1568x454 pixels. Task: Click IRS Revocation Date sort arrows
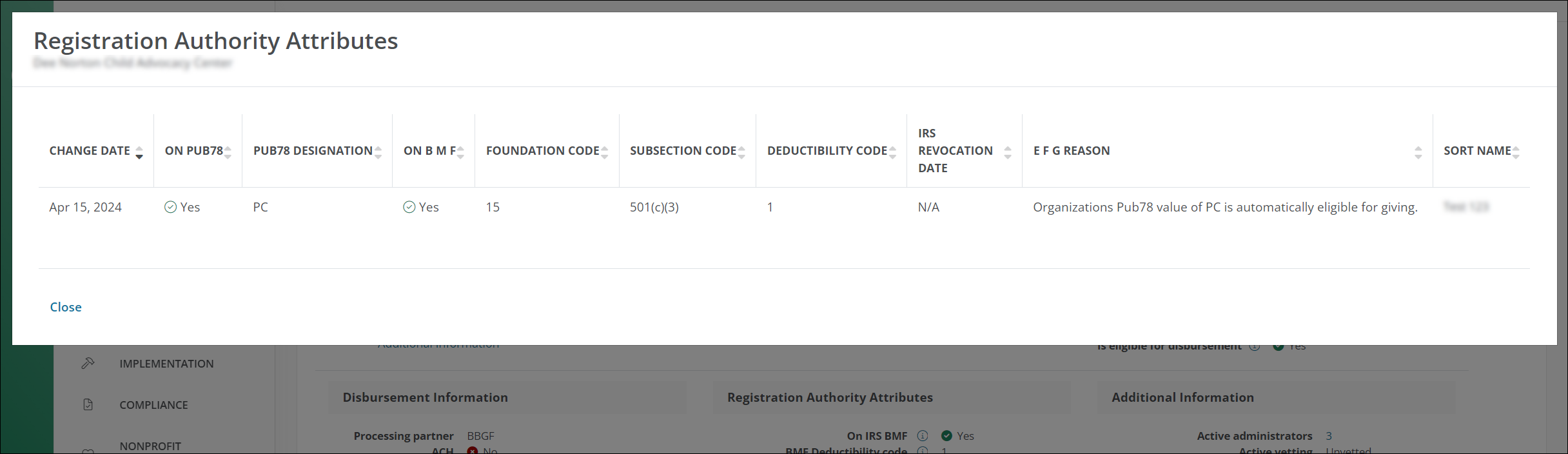click(x=1008, y=152)
